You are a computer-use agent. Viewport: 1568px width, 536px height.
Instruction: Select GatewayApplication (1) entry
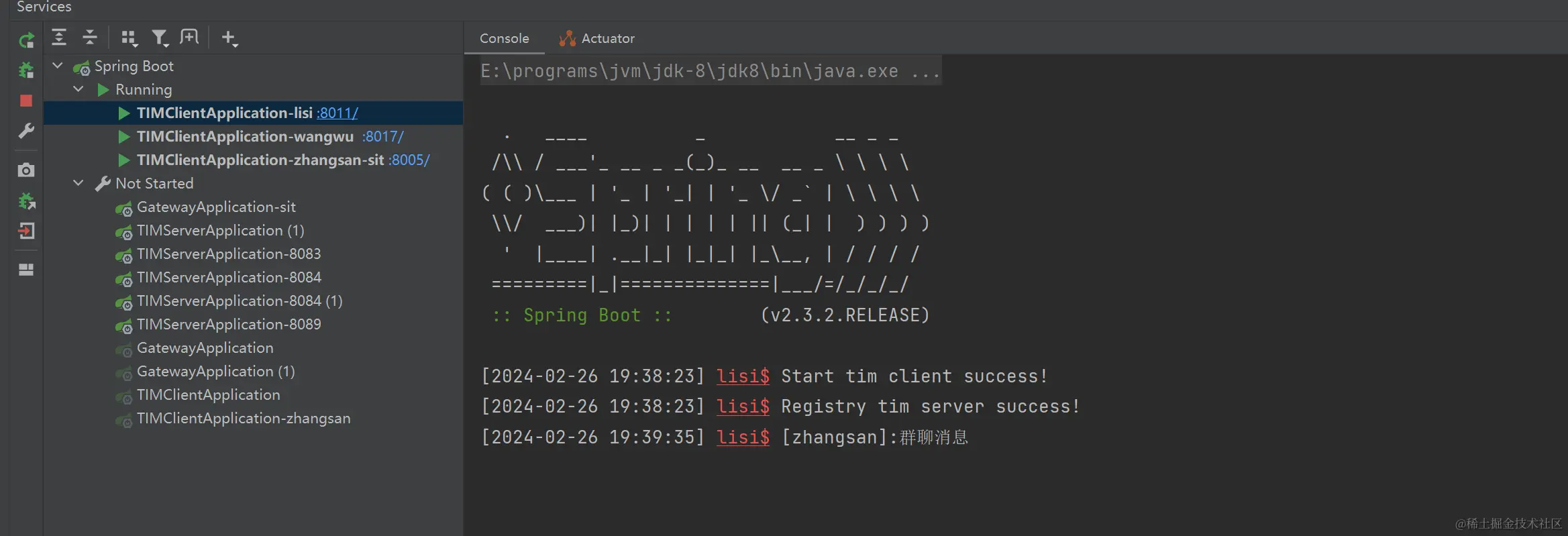216,371
